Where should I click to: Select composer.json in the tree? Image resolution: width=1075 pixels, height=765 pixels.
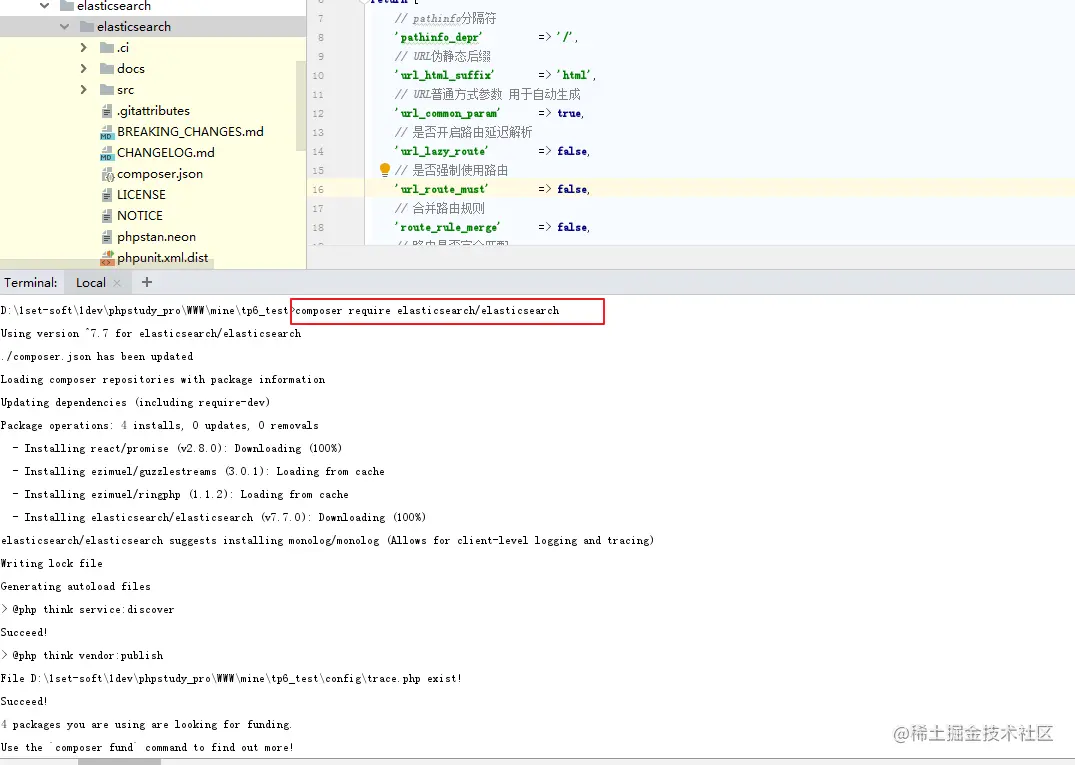coord(160,174)
